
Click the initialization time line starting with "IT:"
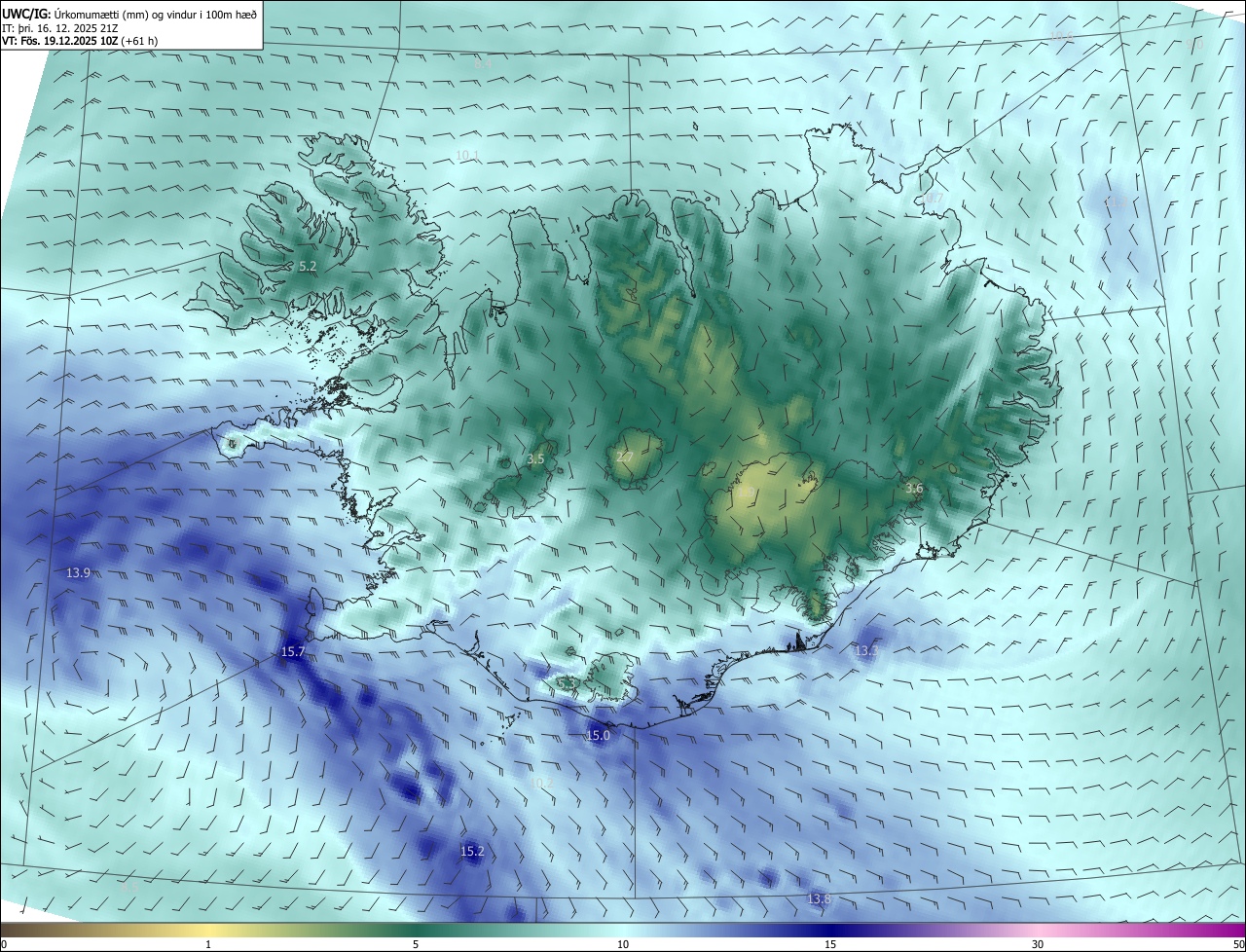coord(60,27)
